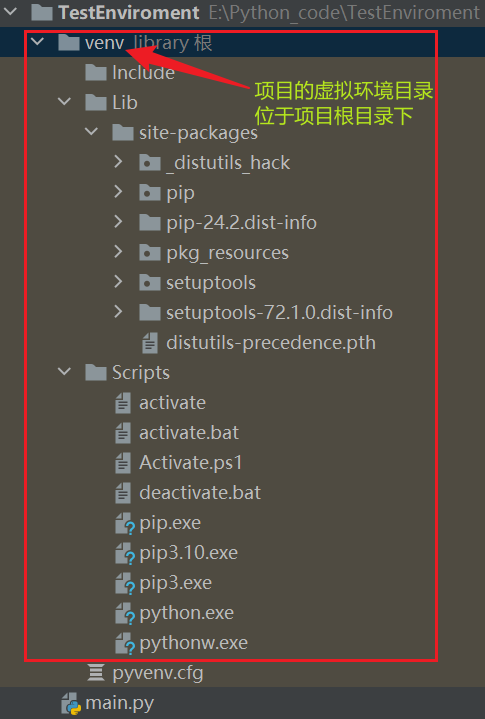Viewport: 485px width, 719px height.
Task: Click the setuptools package folder icon
Action: (149, 283)
